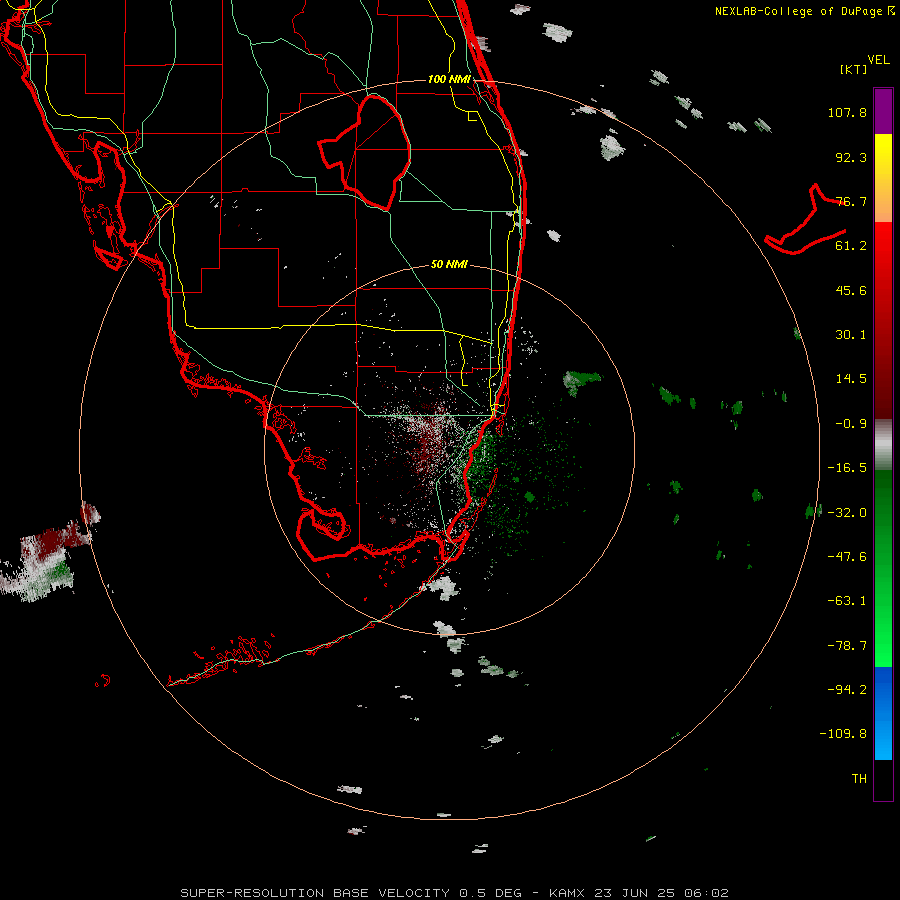Select the -16.5 scale value
900x900 pixels.
847,468
